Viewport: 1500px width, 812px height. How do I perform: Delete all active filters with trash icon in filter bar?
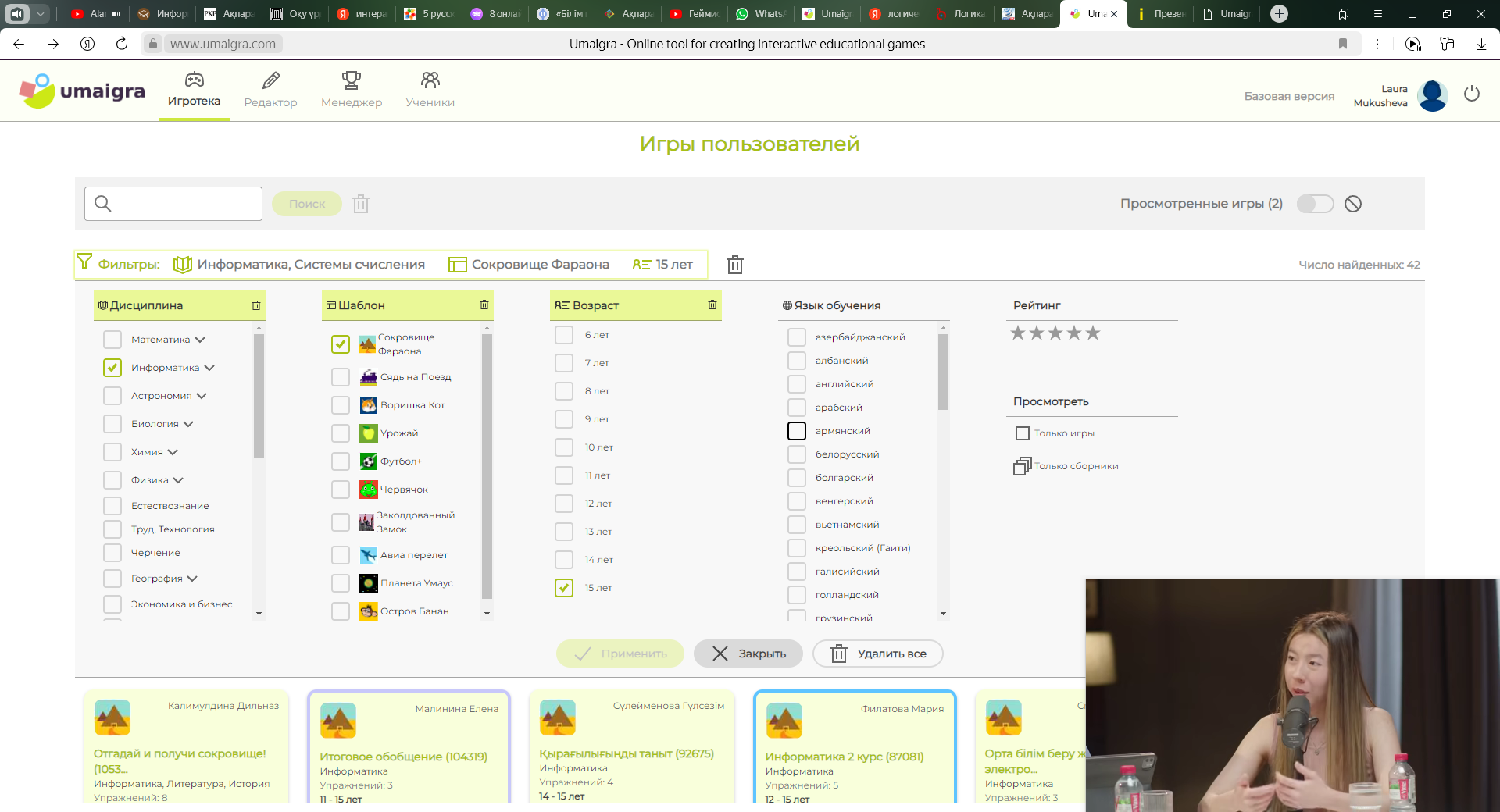coord(734,265)
